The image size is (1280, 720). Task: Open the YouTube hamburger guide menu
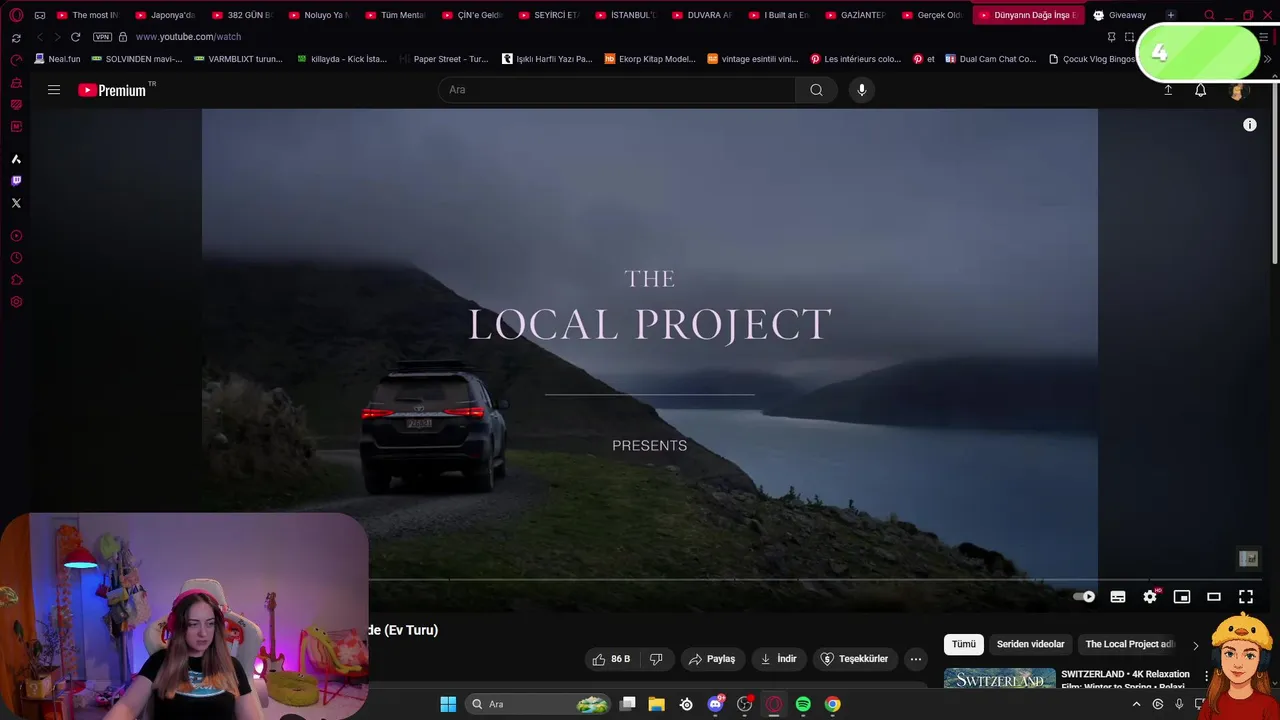(54, 90)
